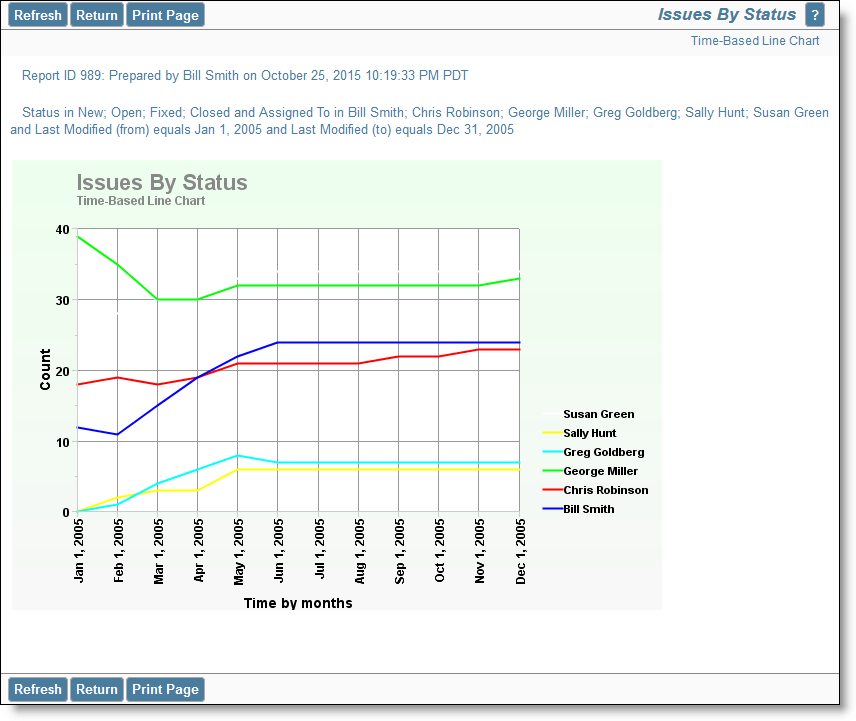Screen dimensions: 856x721
Task: Open help via the question mark icon
Action: coord(815,15)
